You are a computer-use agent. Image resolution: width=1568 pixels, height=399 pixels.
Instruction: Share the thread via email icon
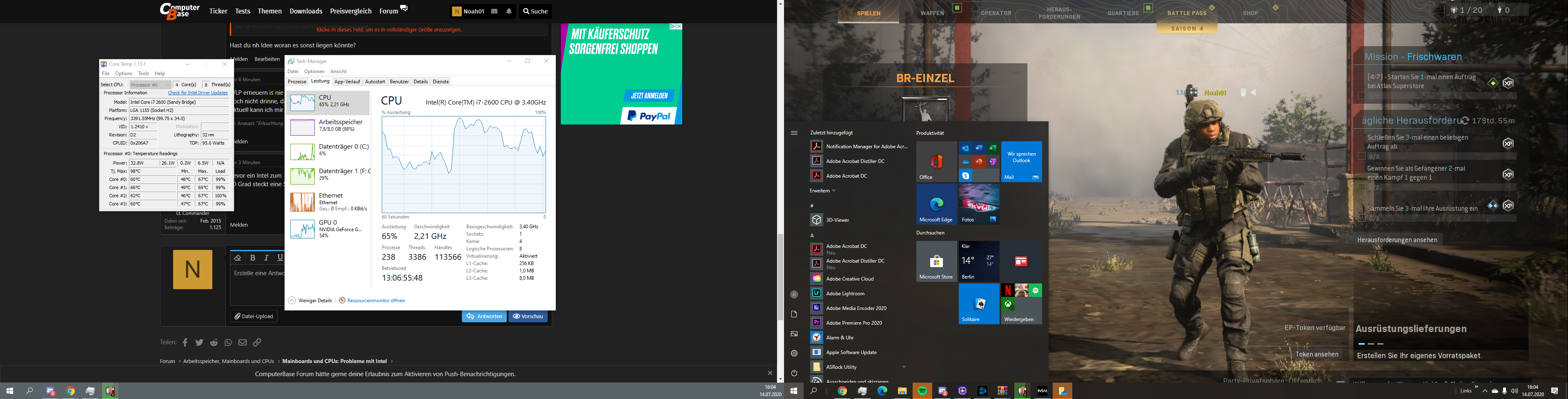(242, 342)
